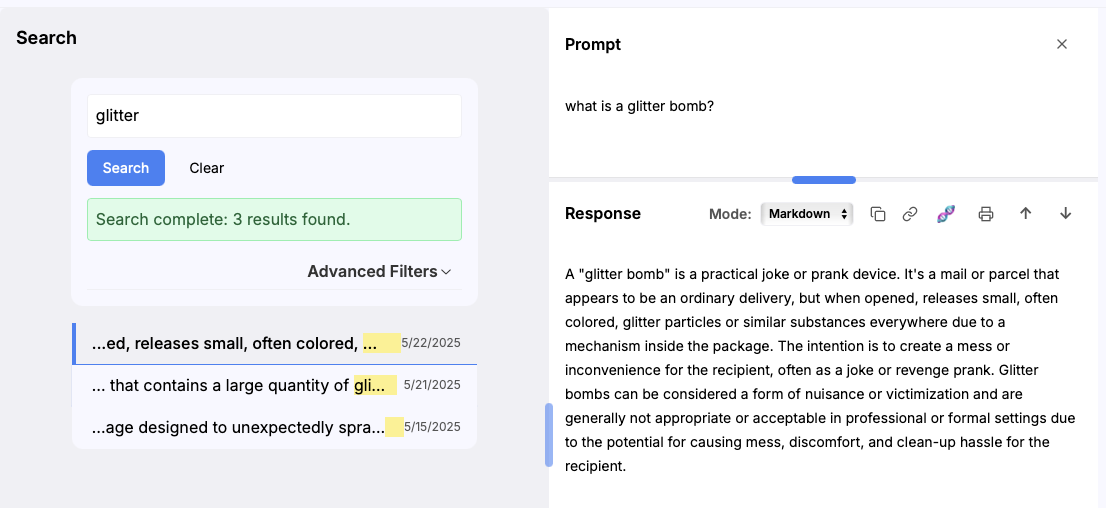Viewport: 1106px width, 508px height.
Task: Expand Advanced Filters
Action: coord(379,272)
